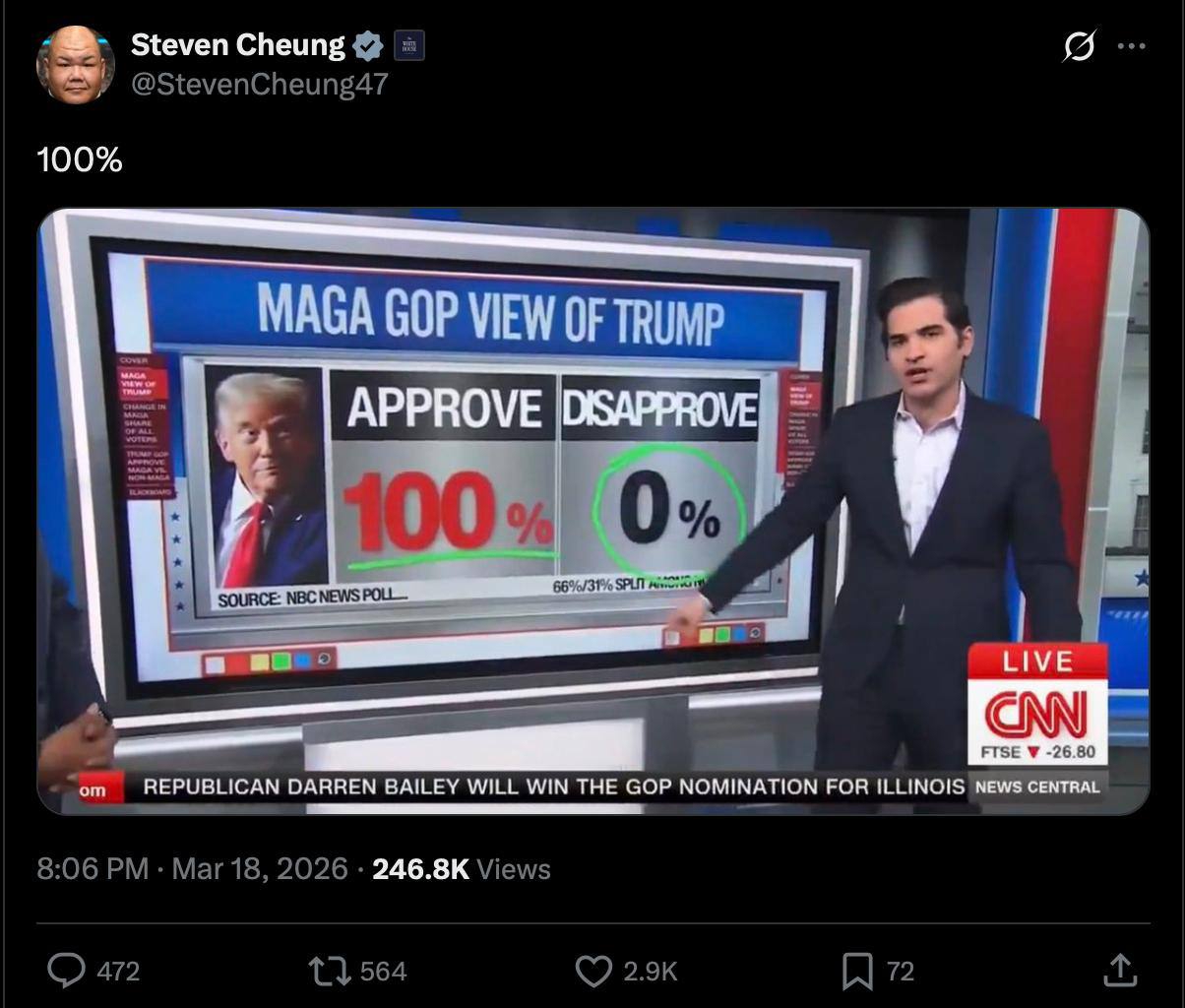Click the 564 reposts count
The height and width of the screenshot is (1008, 1185).
click(x=383, y=972)
